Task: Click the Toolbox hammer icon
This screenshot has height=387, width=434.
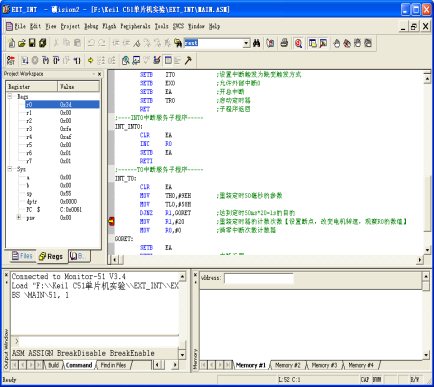Action: [188, 60]
